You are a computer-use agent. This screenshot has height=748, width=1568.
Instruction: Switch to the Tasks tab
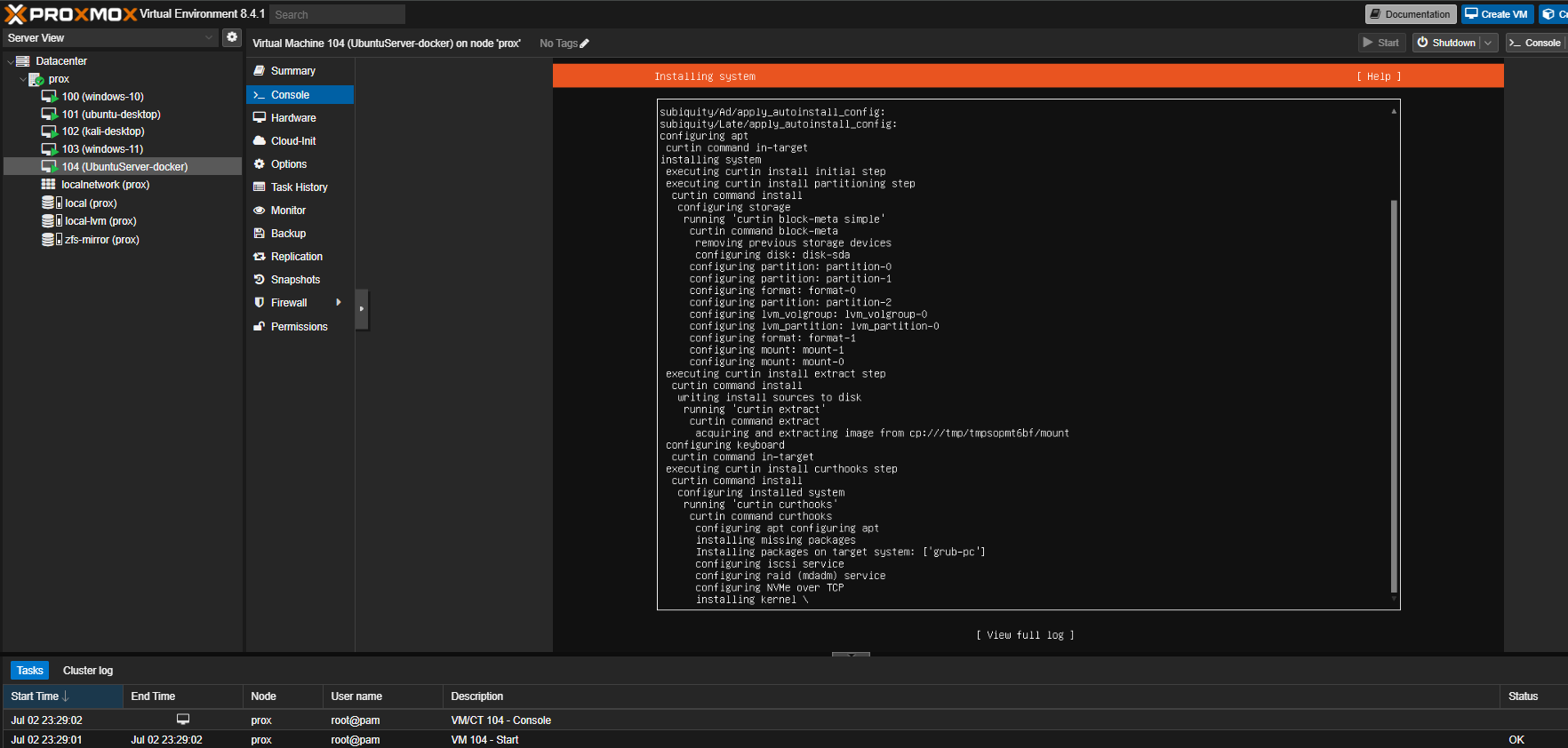(x=29, y=670)
